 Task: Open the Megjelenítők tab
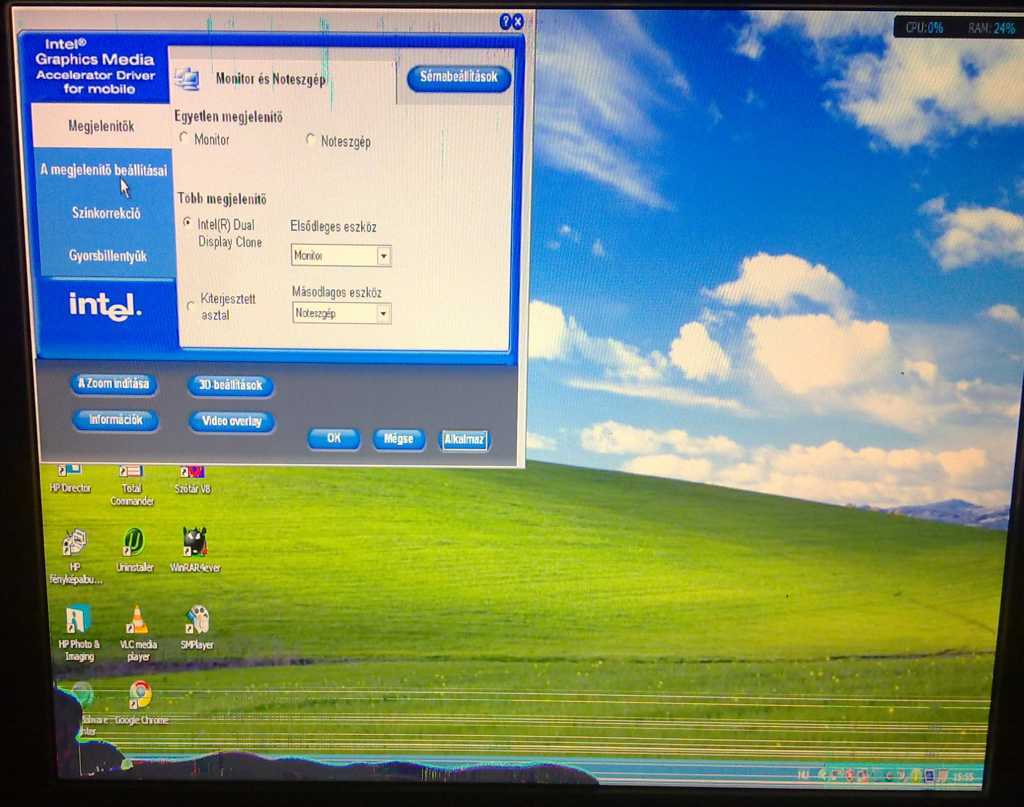coord(101,125)
